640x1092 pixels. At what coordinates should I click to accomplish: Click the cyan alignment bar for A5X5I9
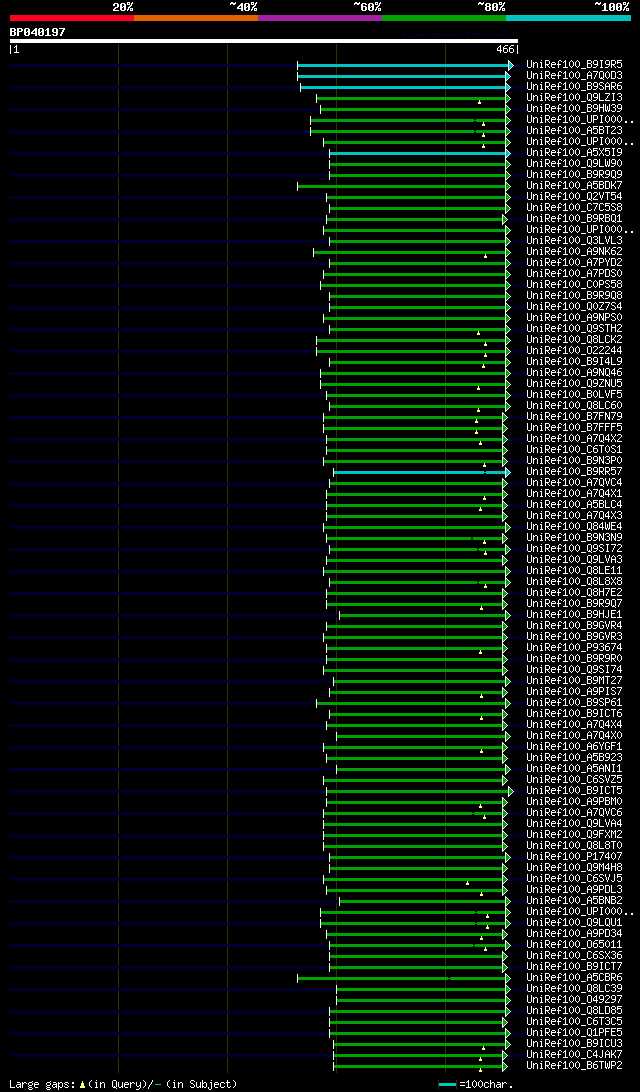pyautogui.click(x=419, y=153)
